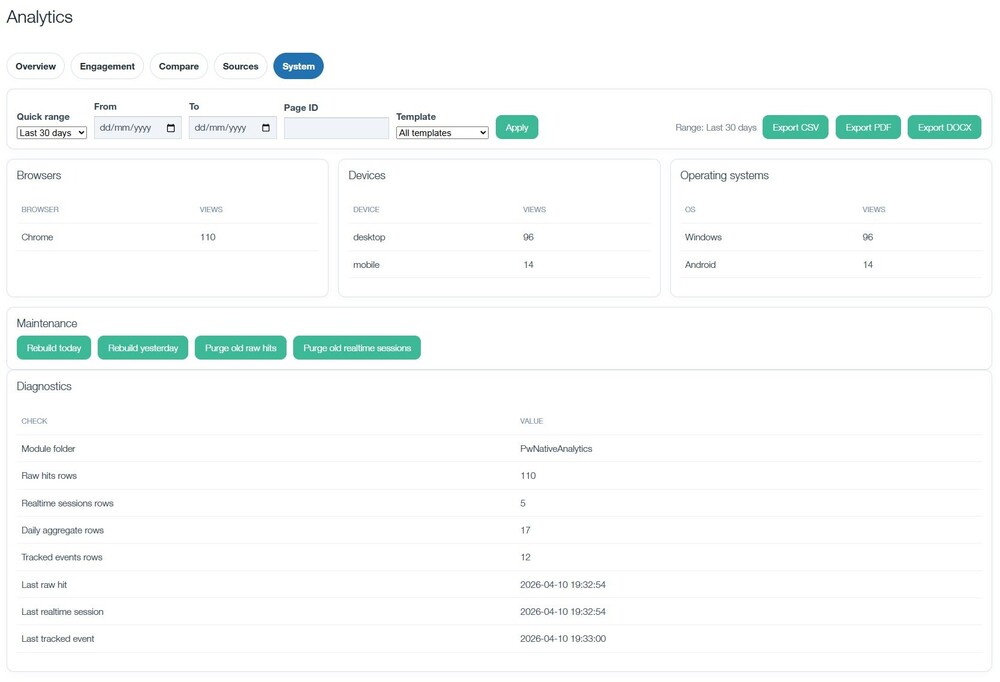The image size is (1000, 682).
Task: Open the Compare tab
Action: [x=179, y=66]
